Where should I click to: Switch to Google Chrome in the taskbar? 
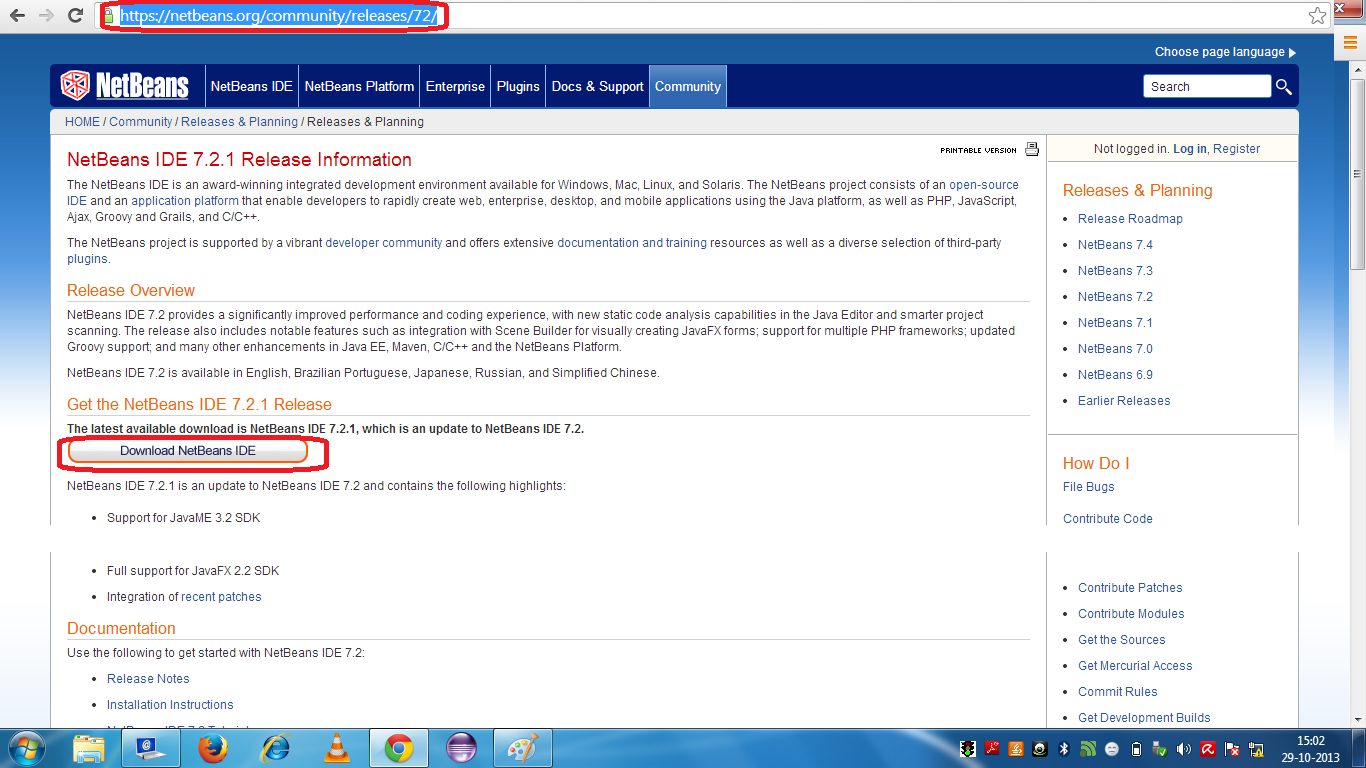(399, 749)
